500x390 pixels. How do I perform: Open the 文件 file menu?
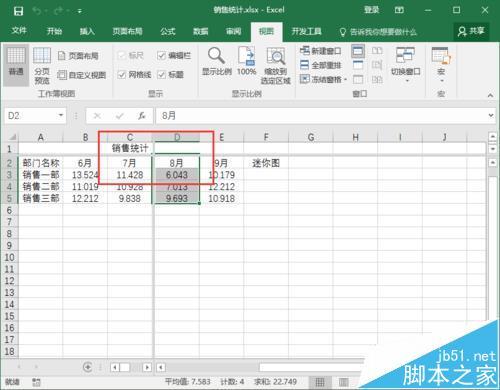19,31
